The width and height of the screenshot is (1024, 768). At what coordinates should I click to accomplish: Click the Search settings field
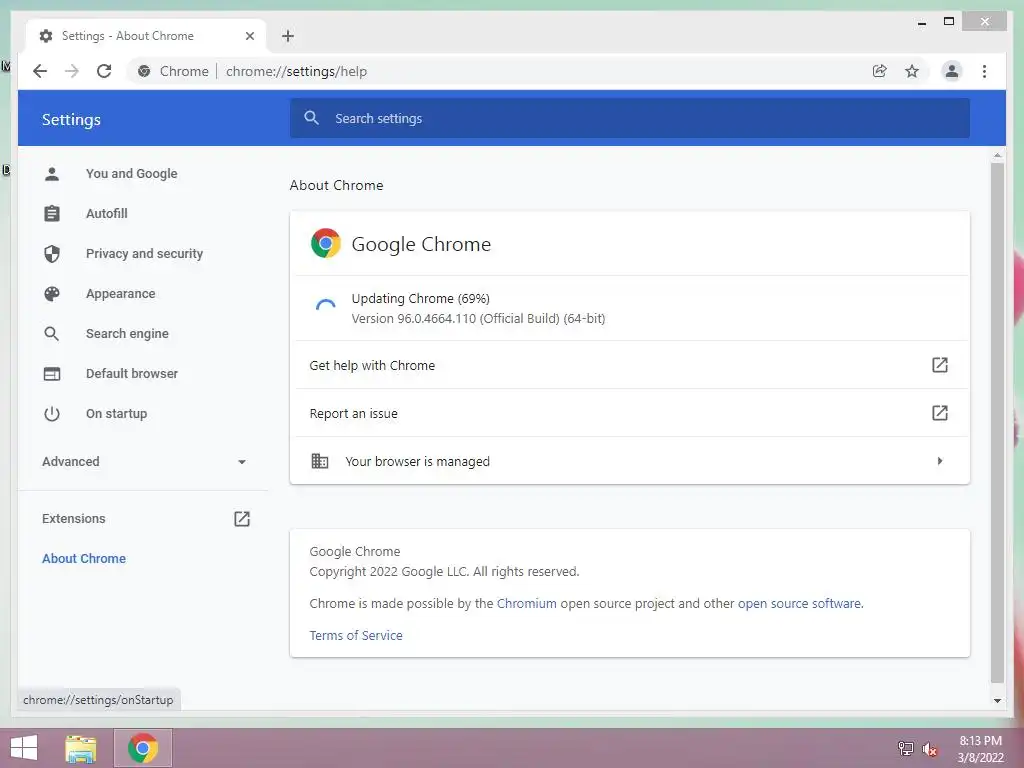630,118
